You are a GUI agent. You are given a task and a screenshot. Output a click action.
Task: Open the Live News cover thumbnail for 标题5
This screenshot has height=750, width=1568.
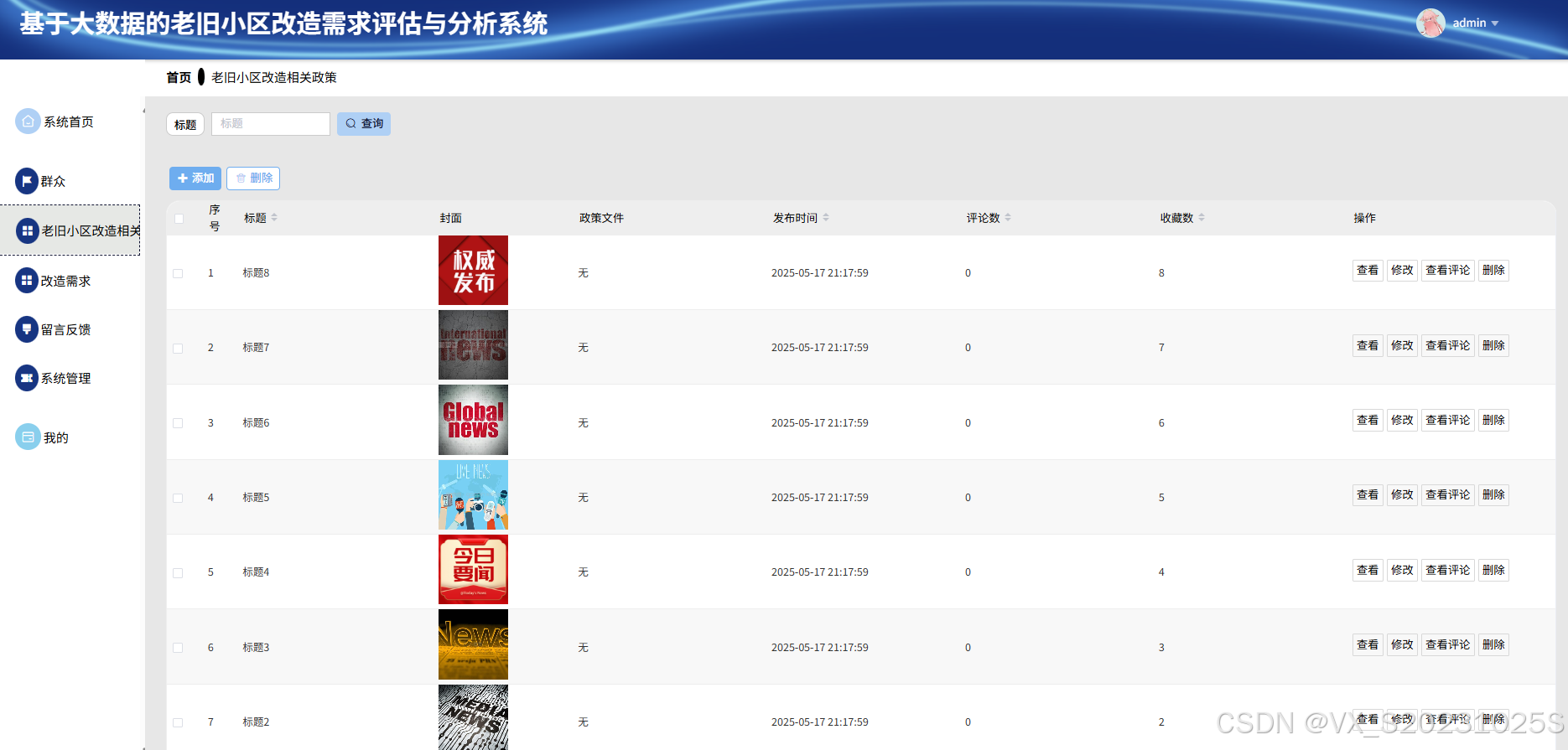coord(473,494)
